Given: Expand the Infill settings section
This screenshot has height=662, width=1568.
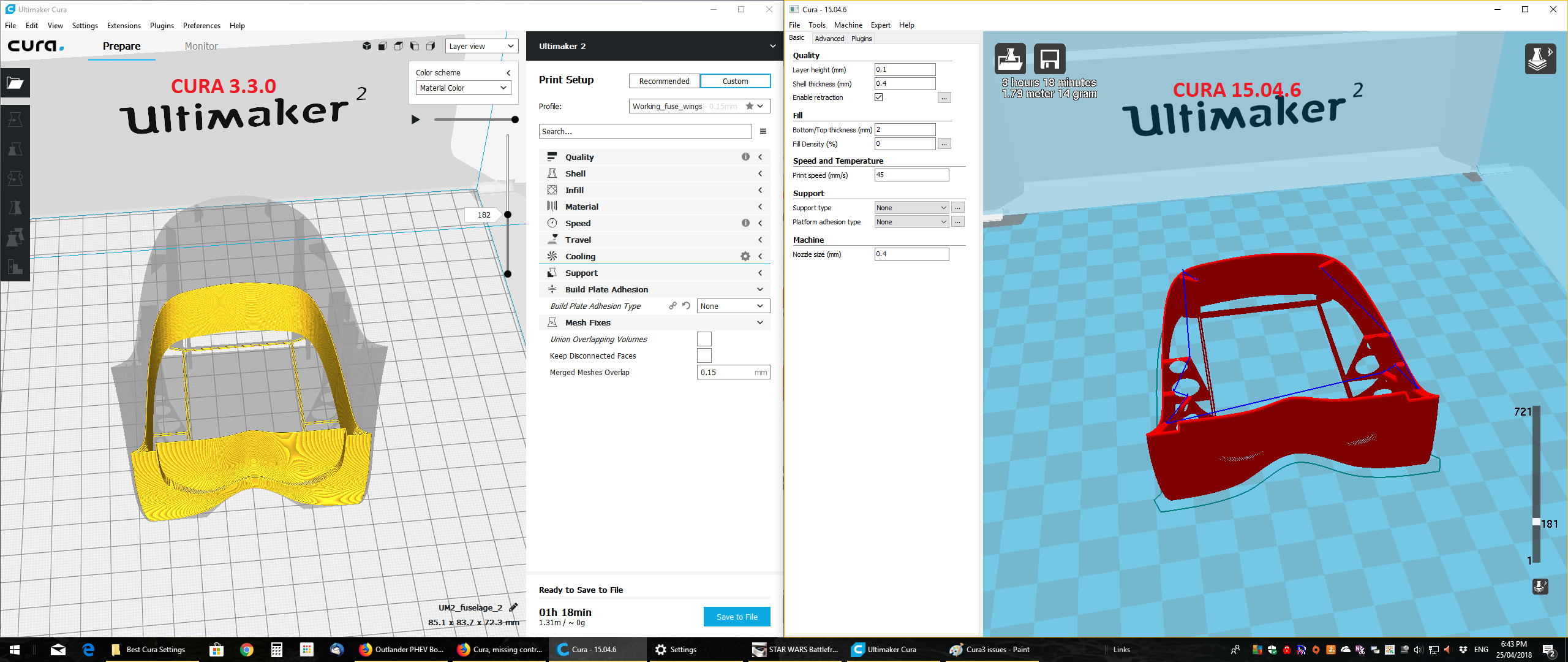Looking at the screenshot, I should tap(655, 190).
